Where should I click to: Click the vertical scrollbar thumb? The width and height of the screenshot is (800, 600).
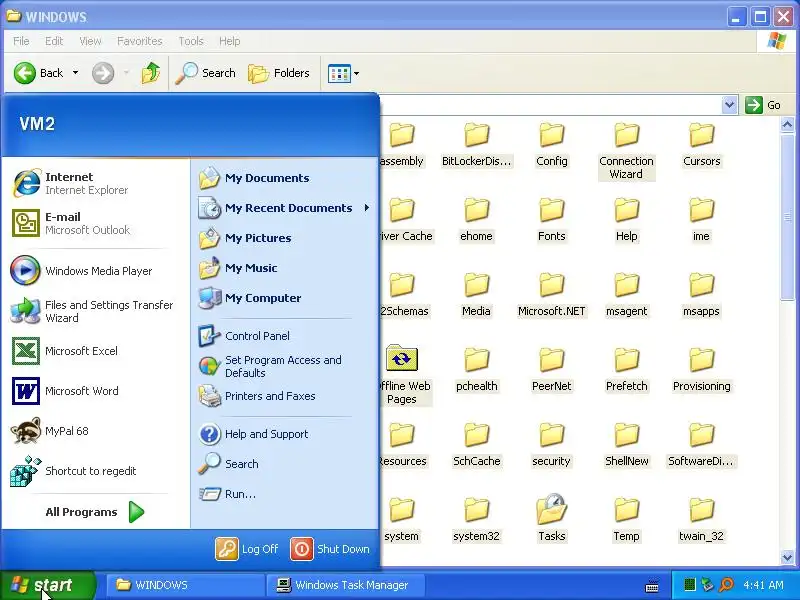tap(787, 217)
